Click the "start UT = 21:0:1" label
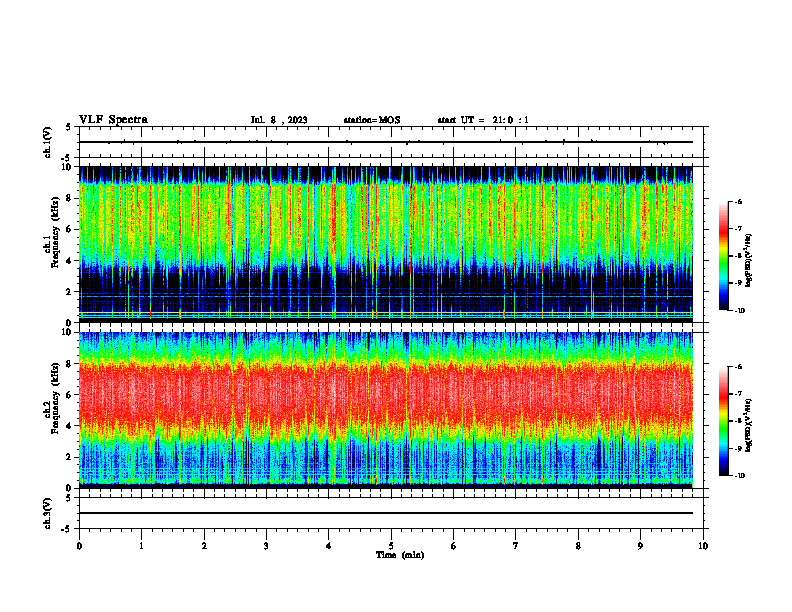792x612 pixels. pyautogui.click(x=483, y=120)
